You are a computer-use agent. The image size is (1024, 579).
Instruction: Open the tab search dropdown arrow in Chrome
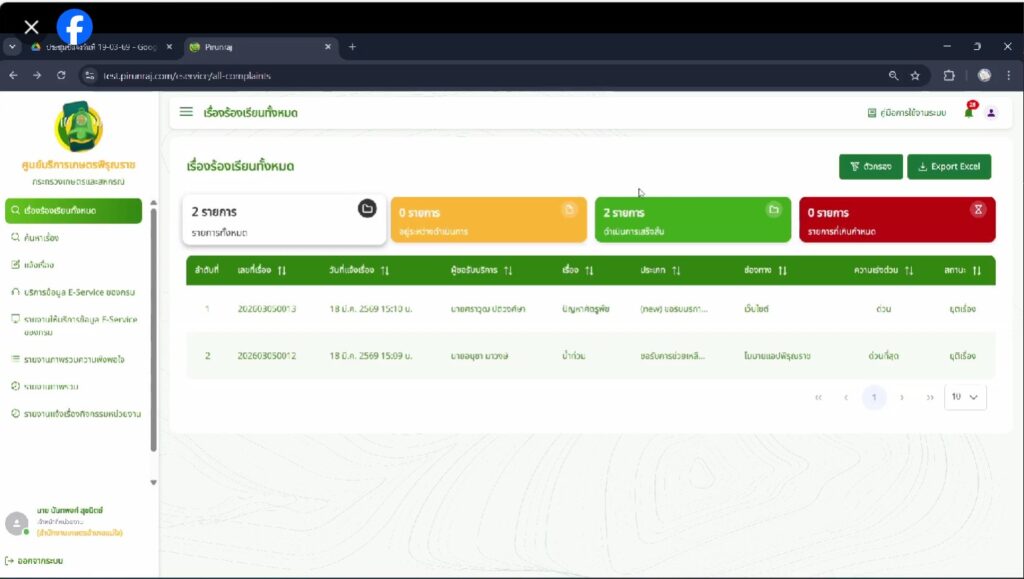12,47
